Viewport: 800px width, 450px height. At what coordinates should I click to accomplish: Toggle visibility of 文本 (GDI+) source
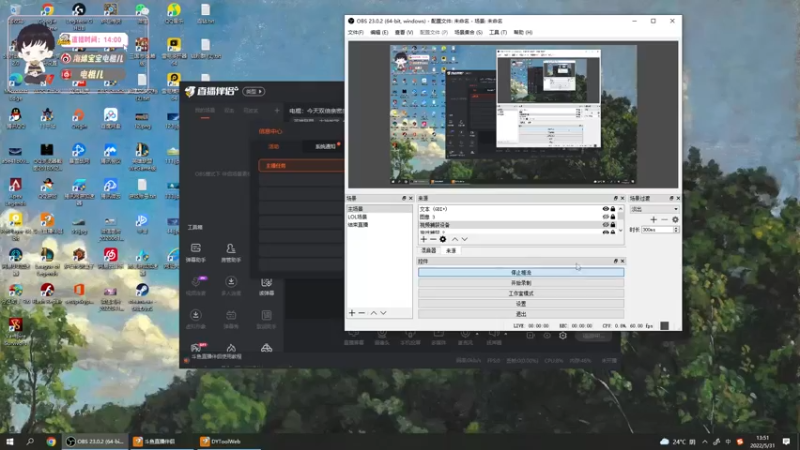[x=606, y=209]
